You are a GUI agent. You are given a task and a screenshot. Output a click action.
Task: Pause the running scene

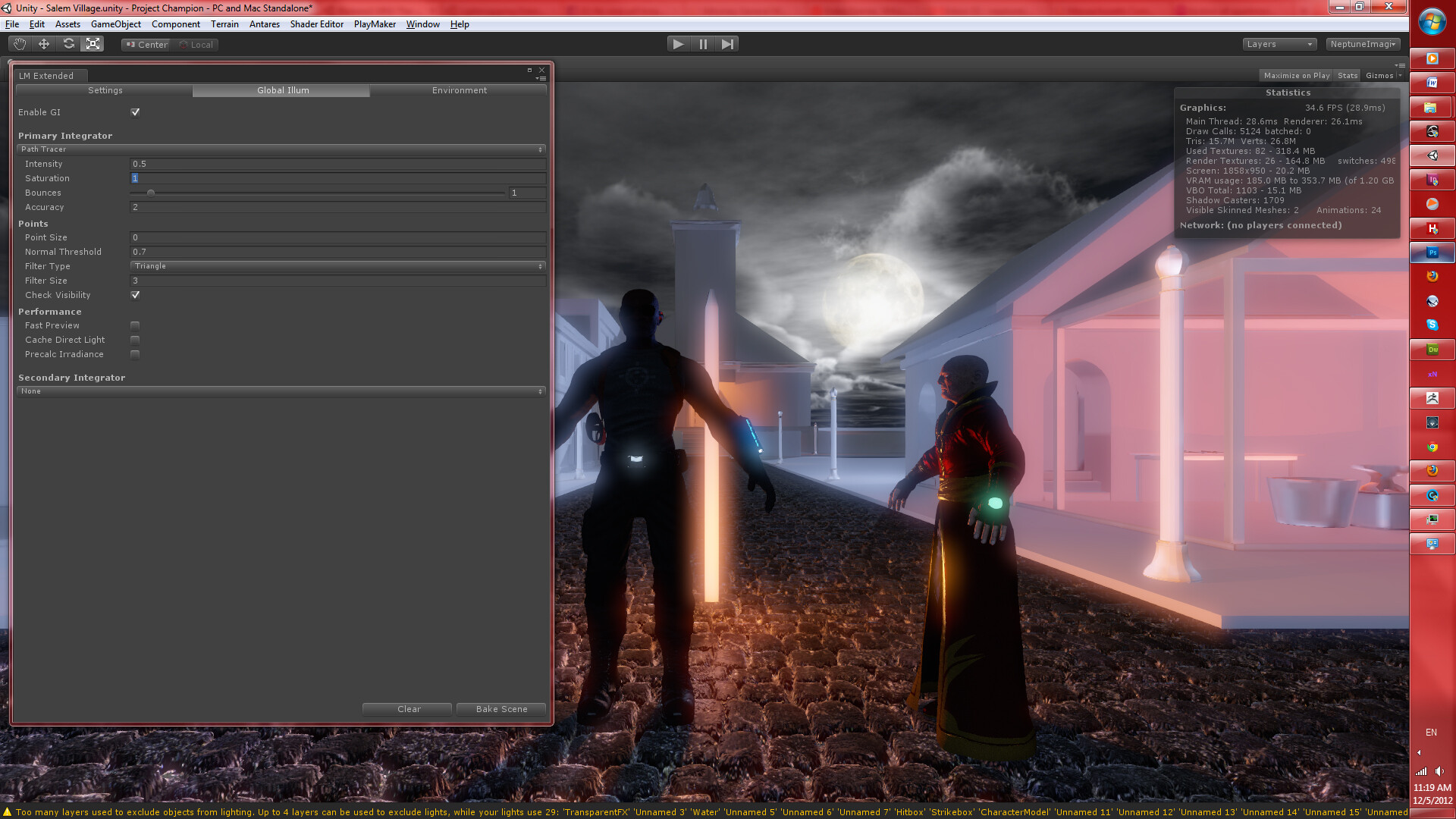pyautogui.click(x=702, y=43)
